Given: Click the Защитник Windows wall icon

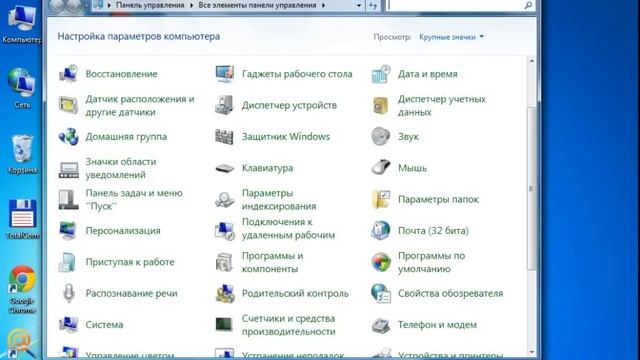Looking at the screenshot, I should click(x=224, y=137).
